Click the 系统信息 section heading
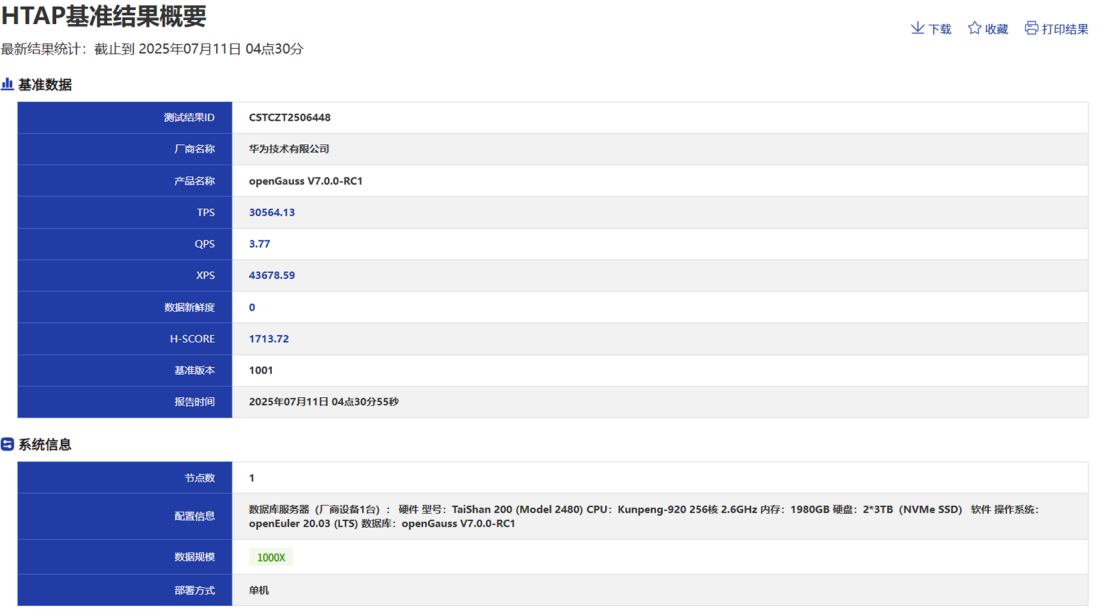The height and width of the screenshot is (616, 1108). click(45, 444)
